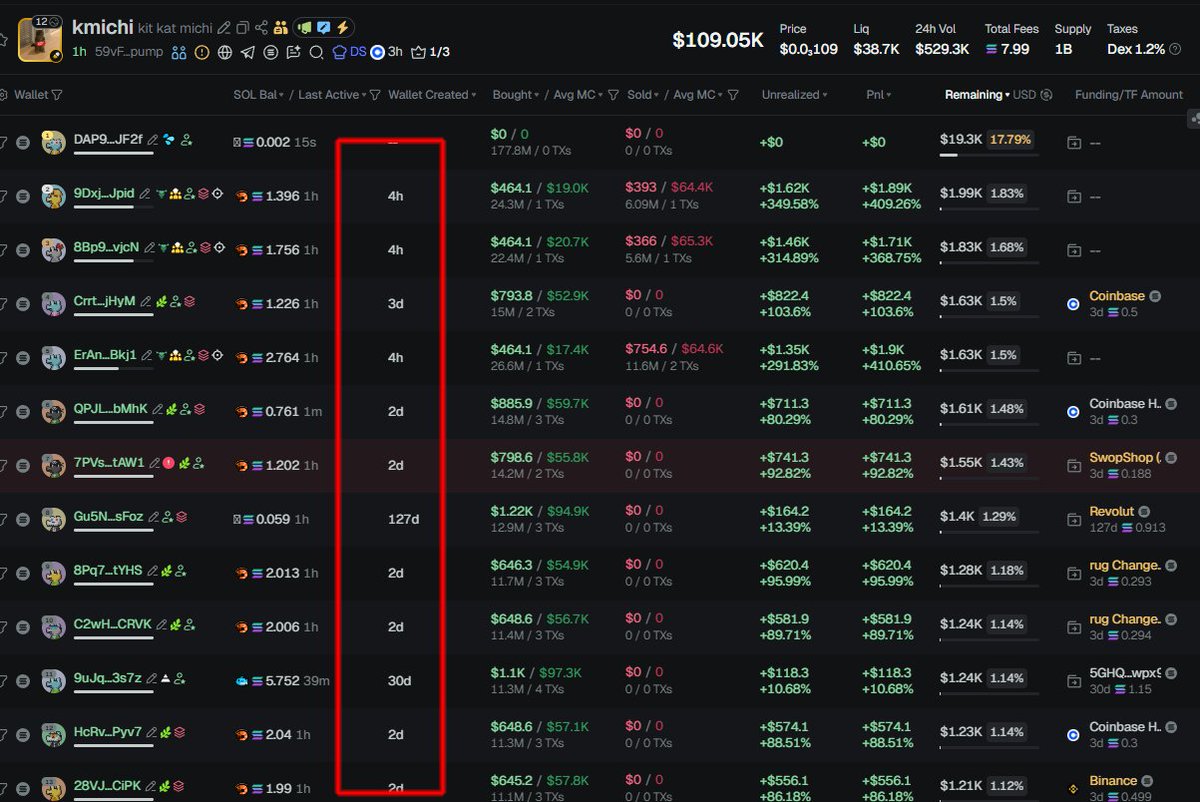Click the magnifier search icon in token header
Screen dimensions: 1200x802
[316, 52]
